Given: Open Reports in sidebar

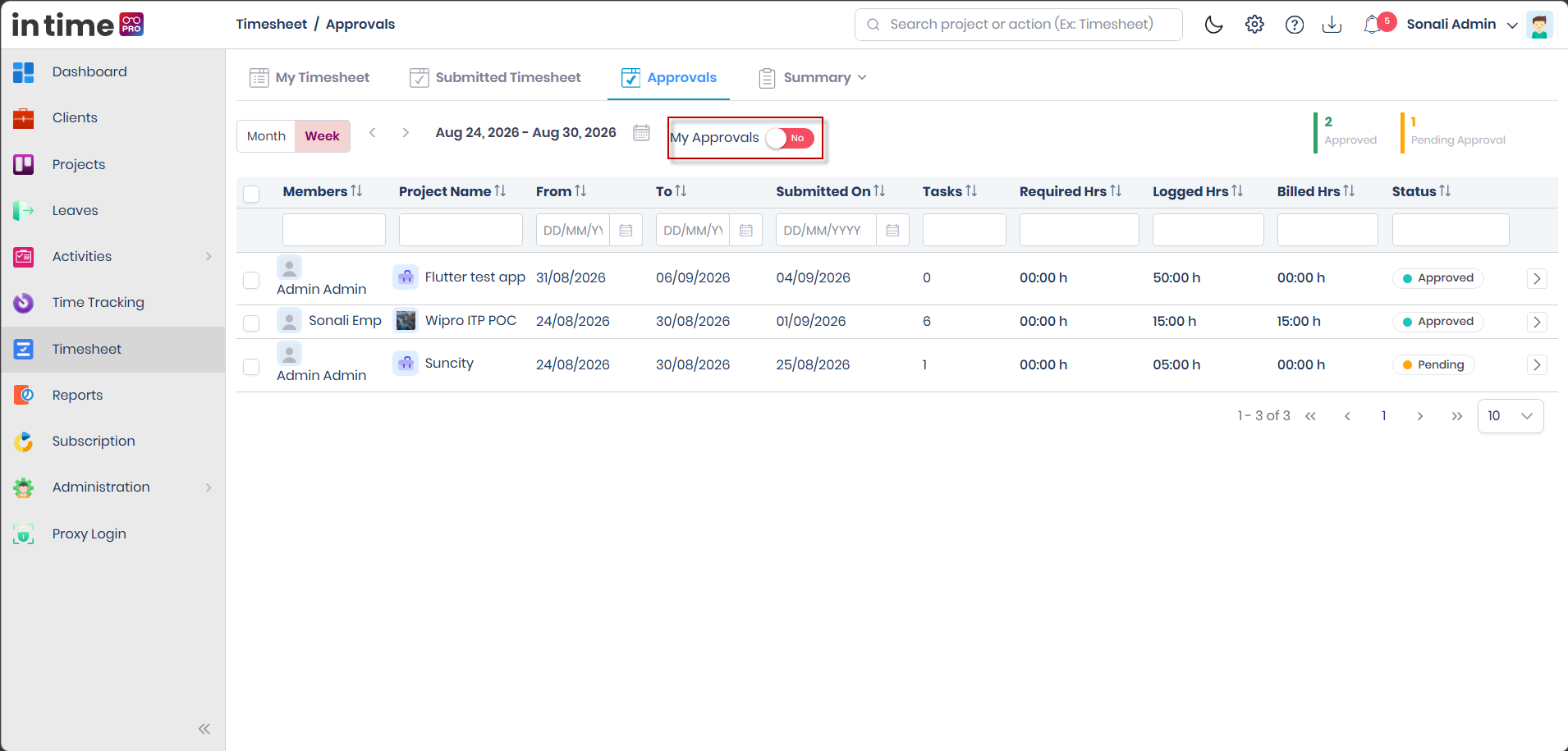Looking at the screenshot, I should [112, 395].
